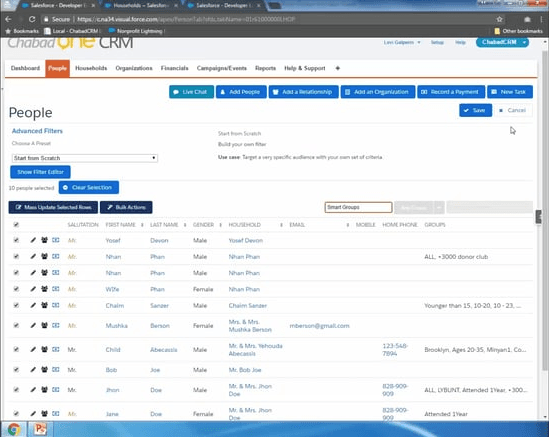Image resolution: width=549 pixels, height=437 pixels.
Task: Open the side panel handle at right edge
Action: click(538, 217)
